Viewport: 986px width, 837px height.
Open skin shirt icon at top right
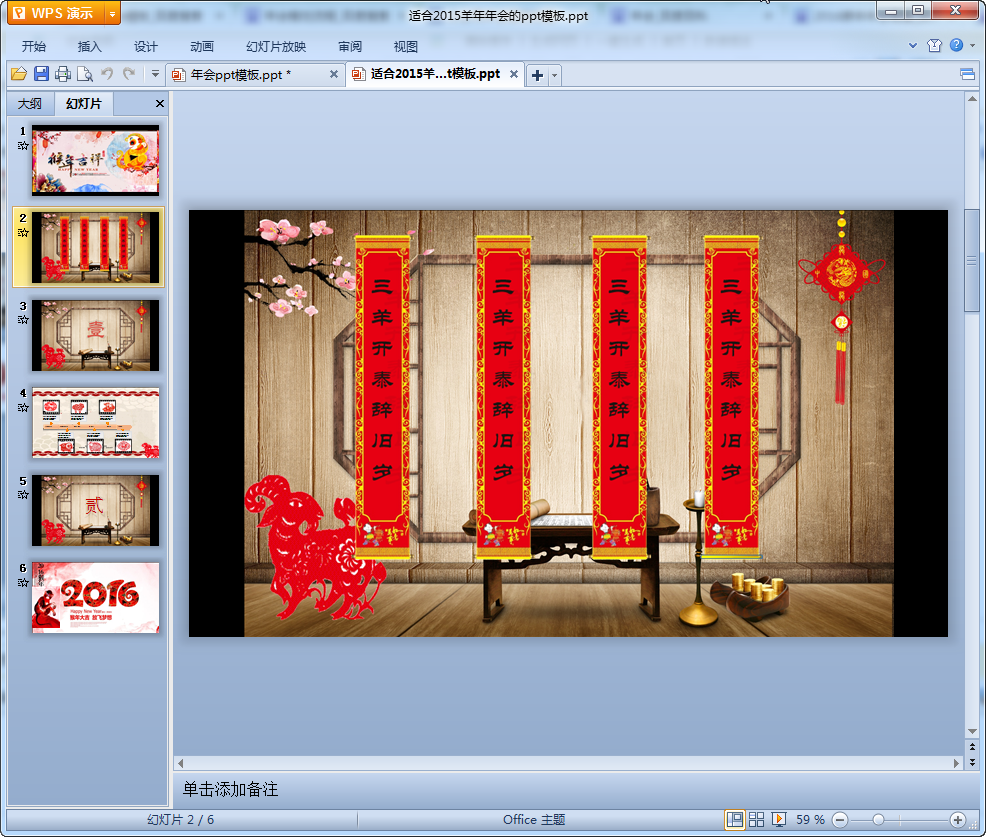click(934, 45)
